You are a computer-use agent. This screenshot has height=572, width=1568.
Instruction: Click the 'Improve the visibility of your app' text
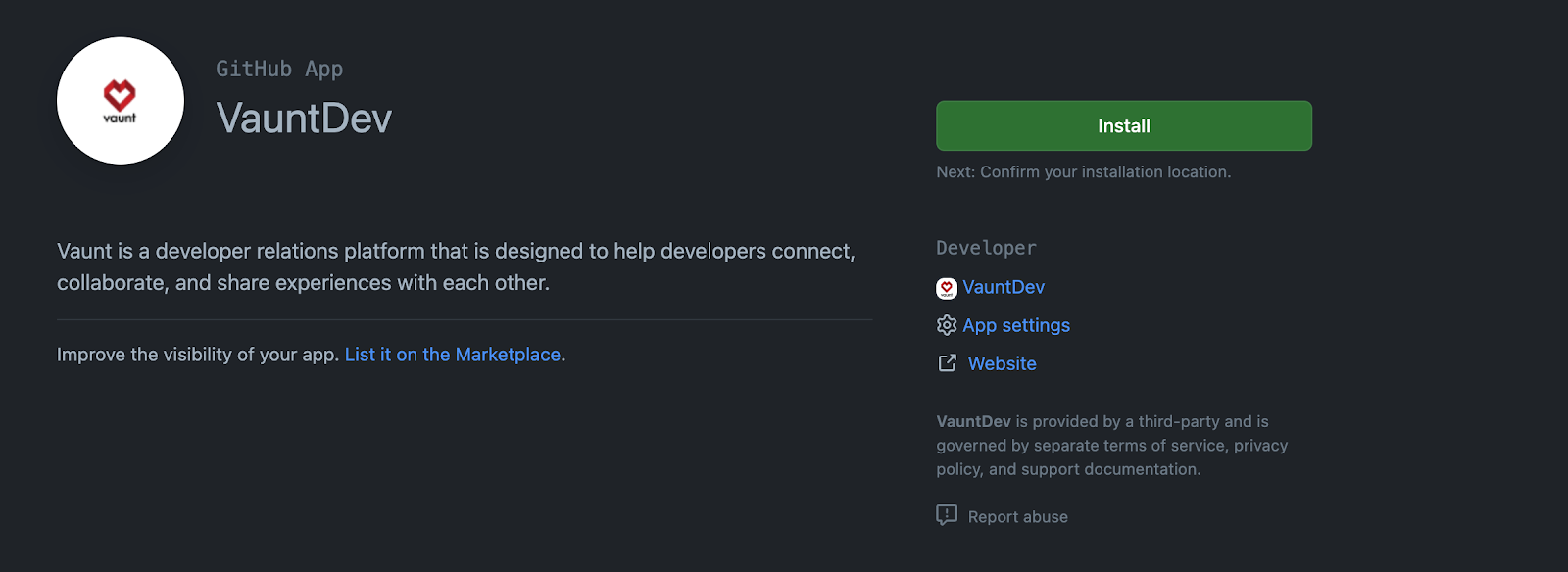(x=198, y=355)
